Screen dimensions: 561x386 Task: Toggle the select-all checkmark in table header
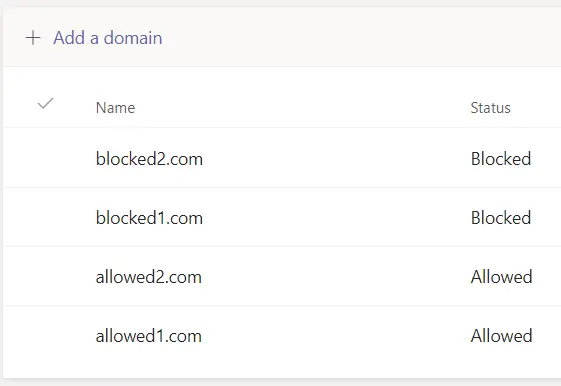[x=45, y=103]
